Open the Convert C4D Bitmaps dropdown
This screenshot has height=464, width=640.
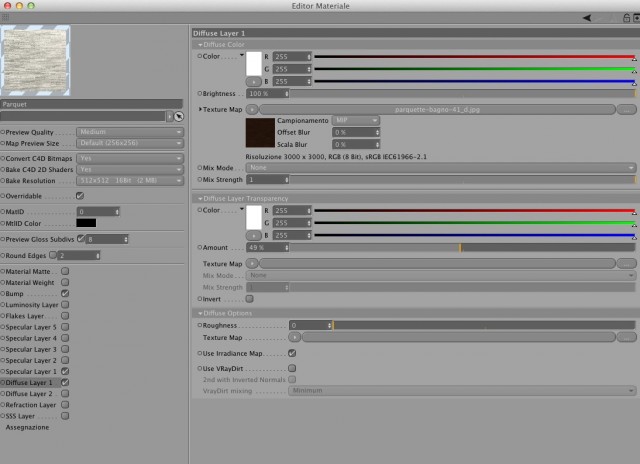(x=130, y=158)
